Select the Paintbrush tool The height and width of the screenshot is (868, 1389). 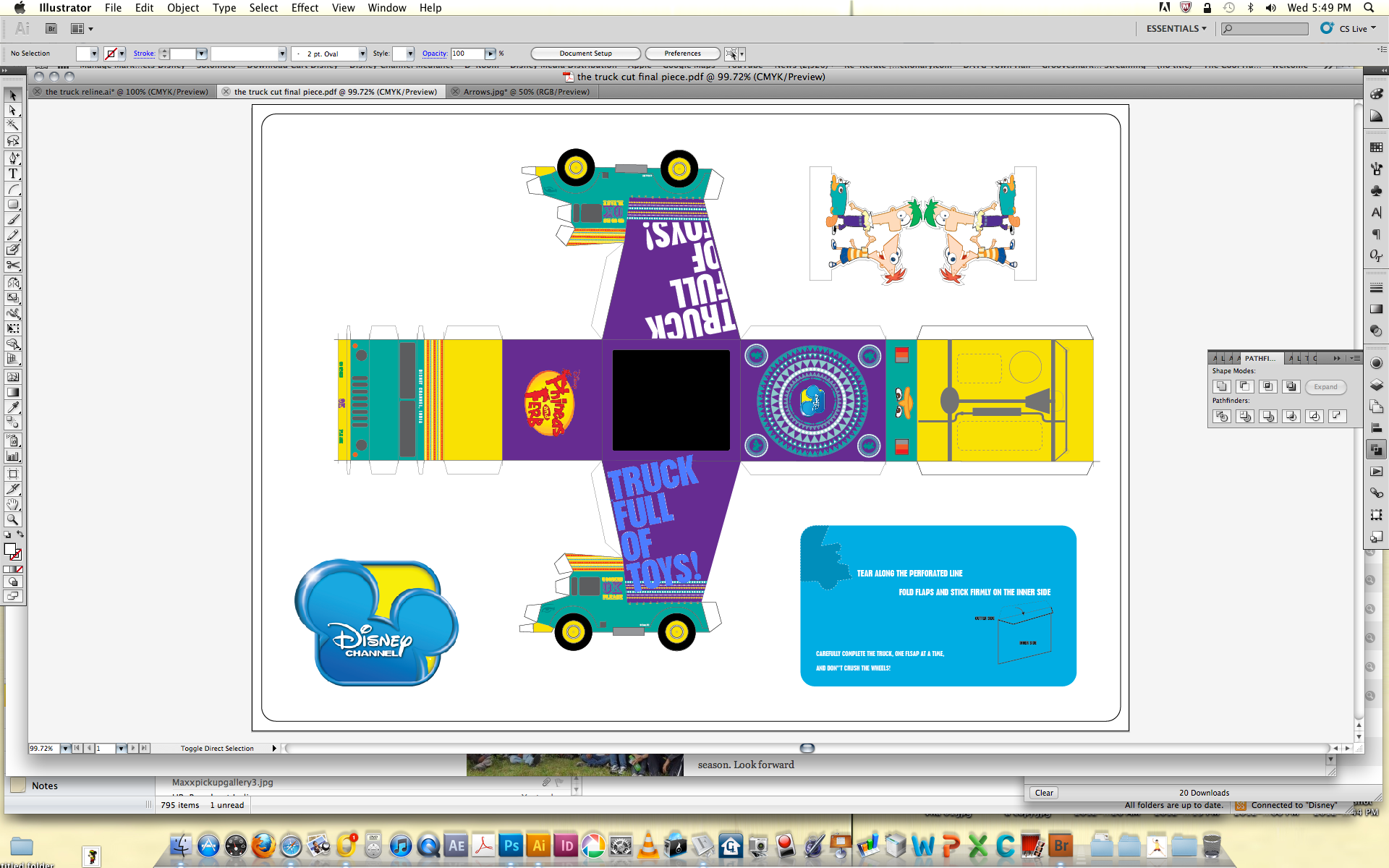point(12,220)
